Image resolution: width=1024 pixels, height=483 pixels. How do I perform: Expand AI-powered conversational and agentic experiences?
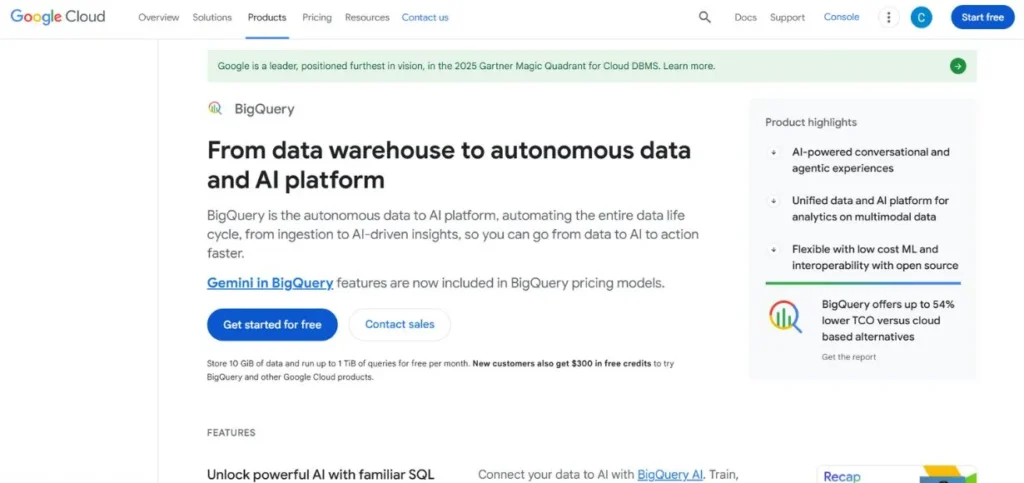(774, 153)
